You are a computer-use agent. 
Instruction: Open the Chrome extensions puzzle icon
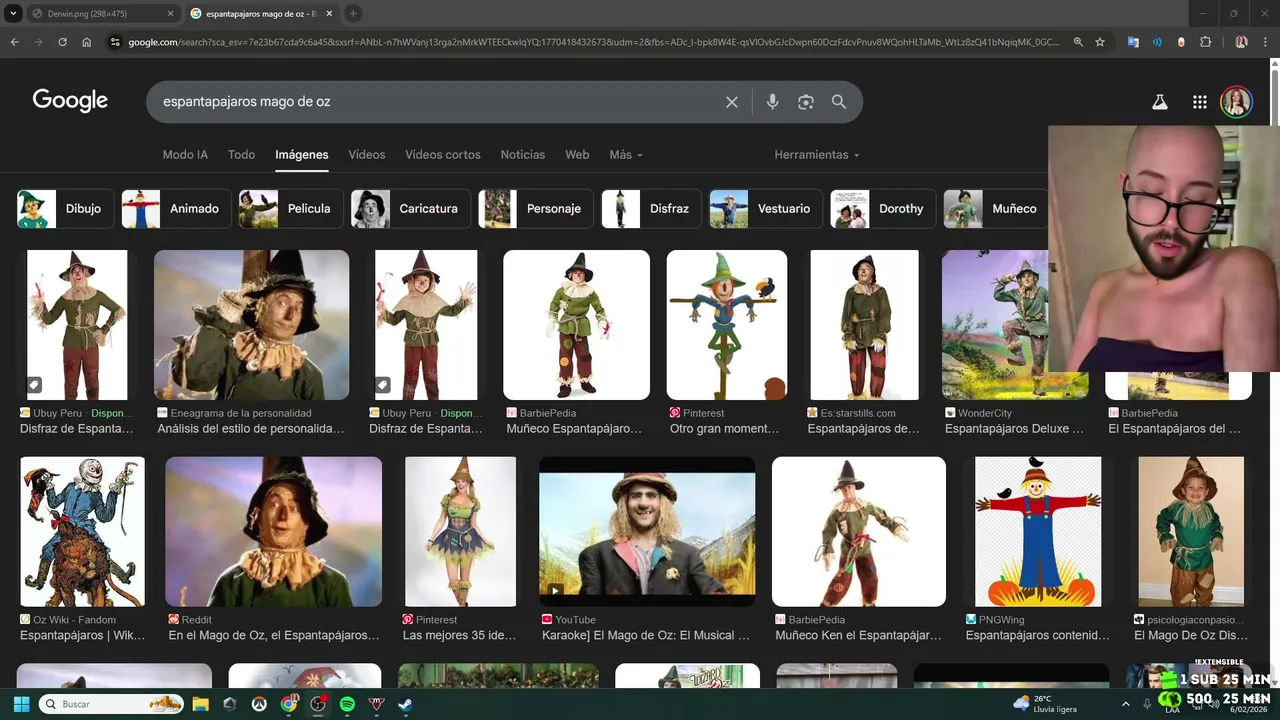(x=1205, y=42)
